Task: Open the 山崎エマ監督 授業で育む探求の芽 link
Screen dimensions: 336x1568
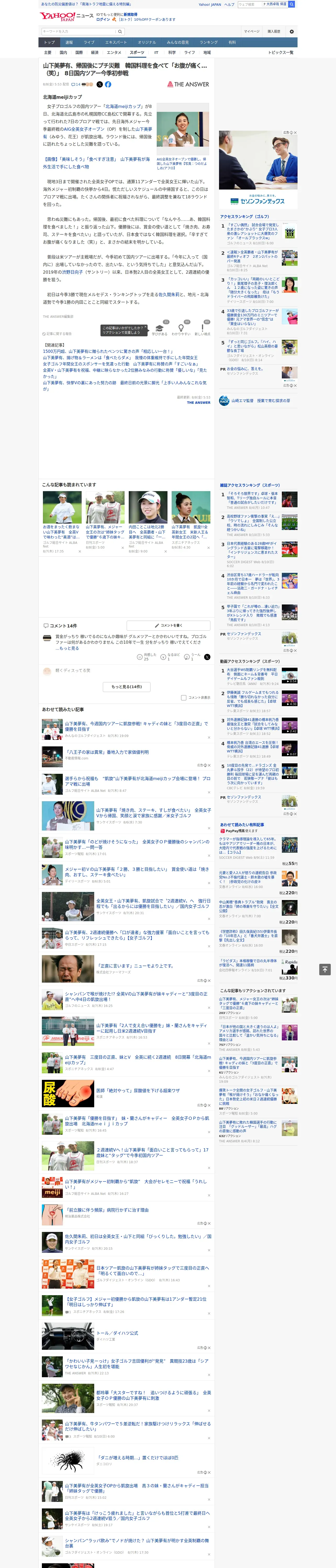Action: (x=260, y=401)
